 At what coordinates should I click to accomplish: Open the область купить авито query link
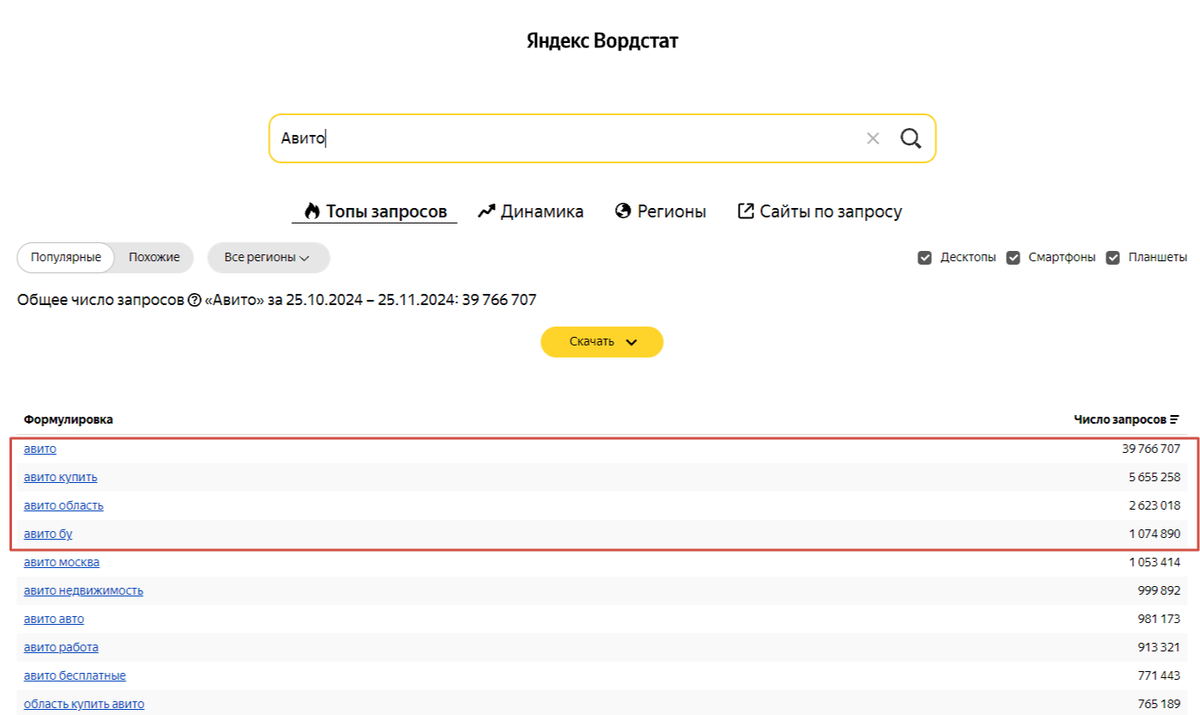coord(84,704)
